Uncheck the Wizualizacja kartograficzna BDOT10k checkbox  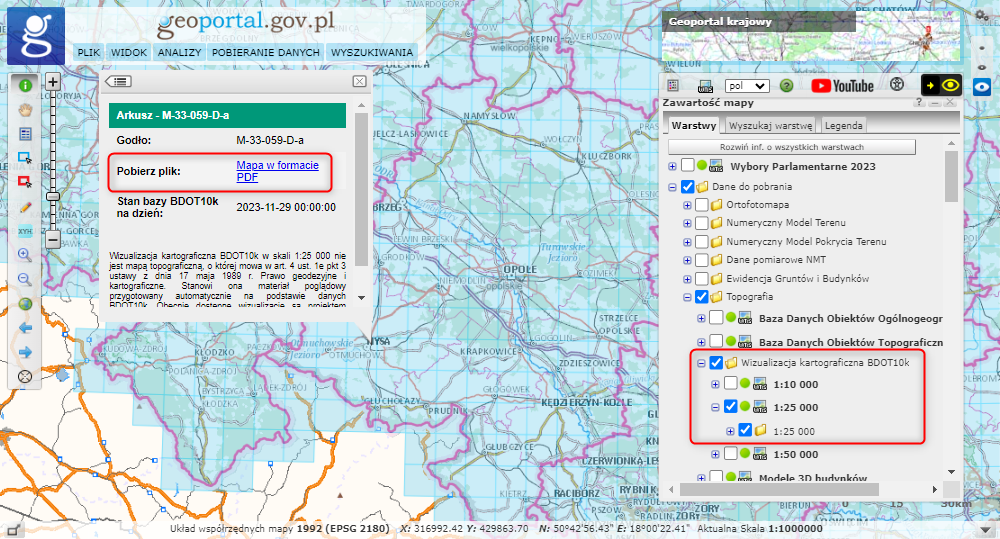click(716, 363)
